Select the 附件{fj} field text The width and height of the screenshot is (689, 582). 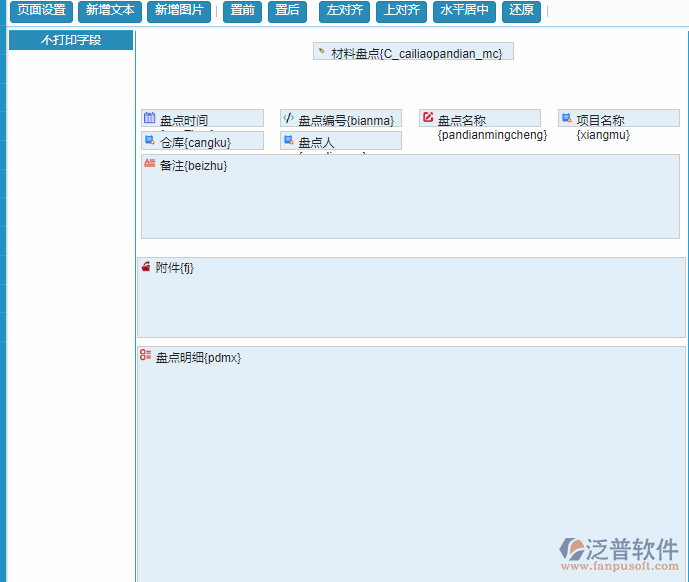pyautogui.click(x=174, y=268)
